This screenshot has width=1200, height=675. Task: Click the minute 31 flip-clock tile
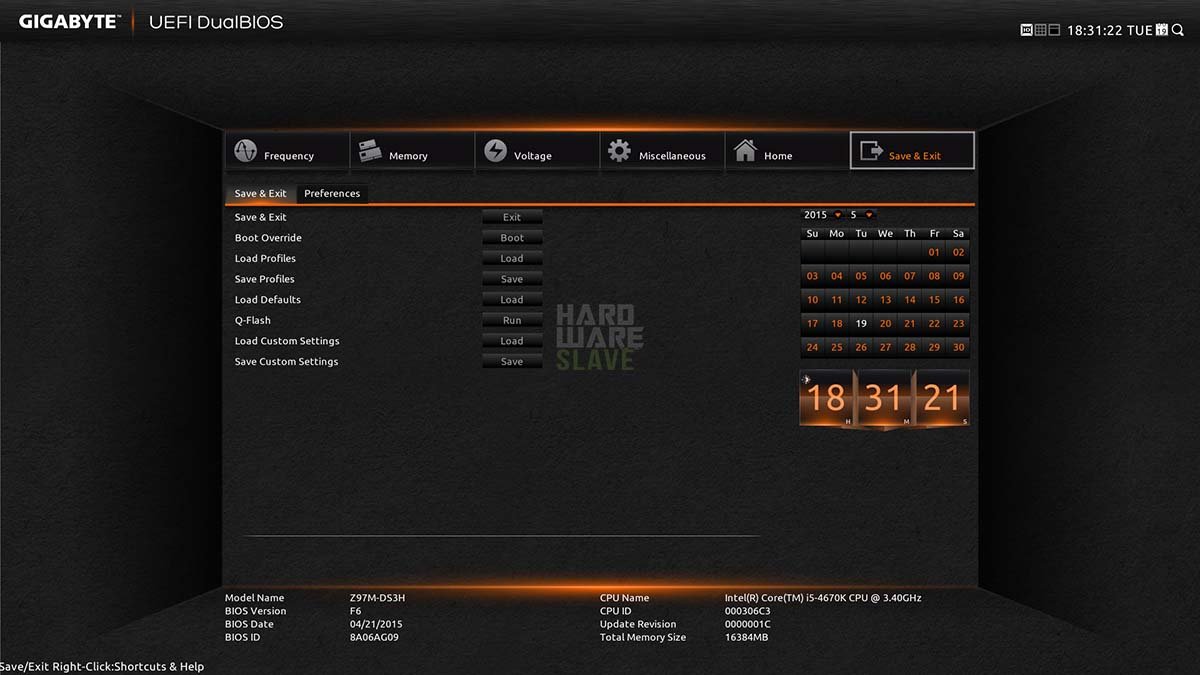(x=884, y=399)
